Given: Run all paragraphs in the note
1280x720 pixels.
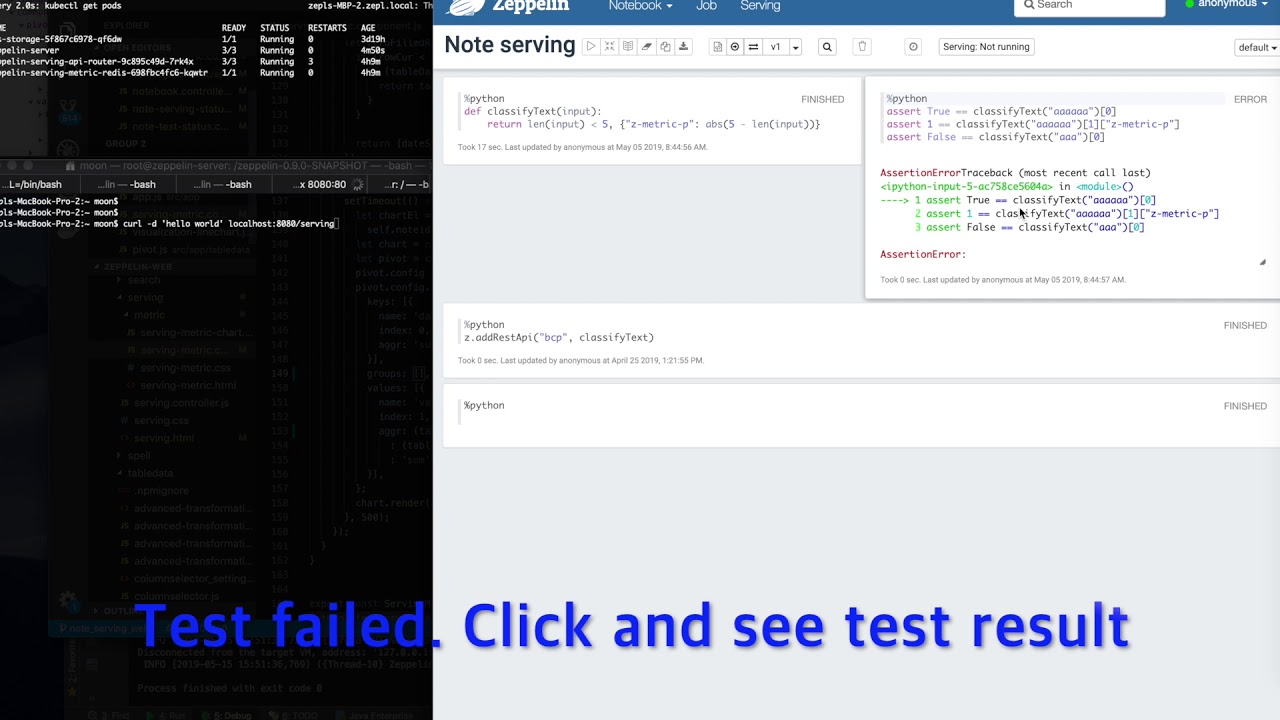Looking at the screenshot, I should coord(591,47).
